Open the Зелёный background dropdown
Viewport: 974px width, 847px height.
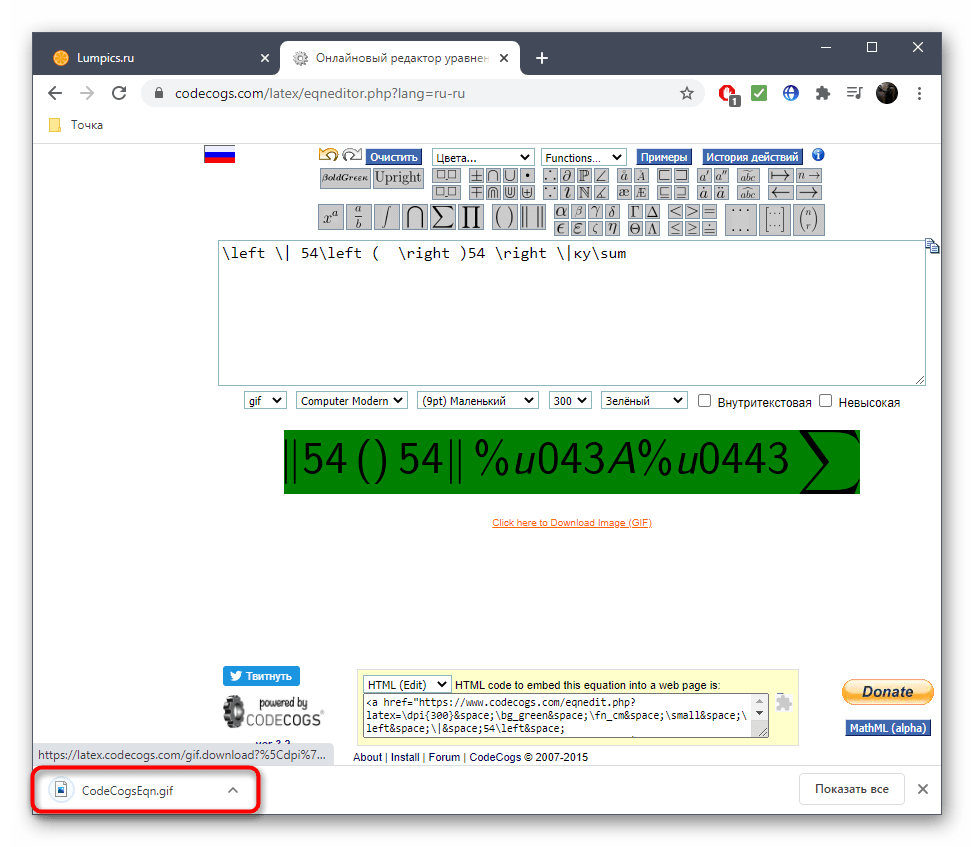pos(644,401)
